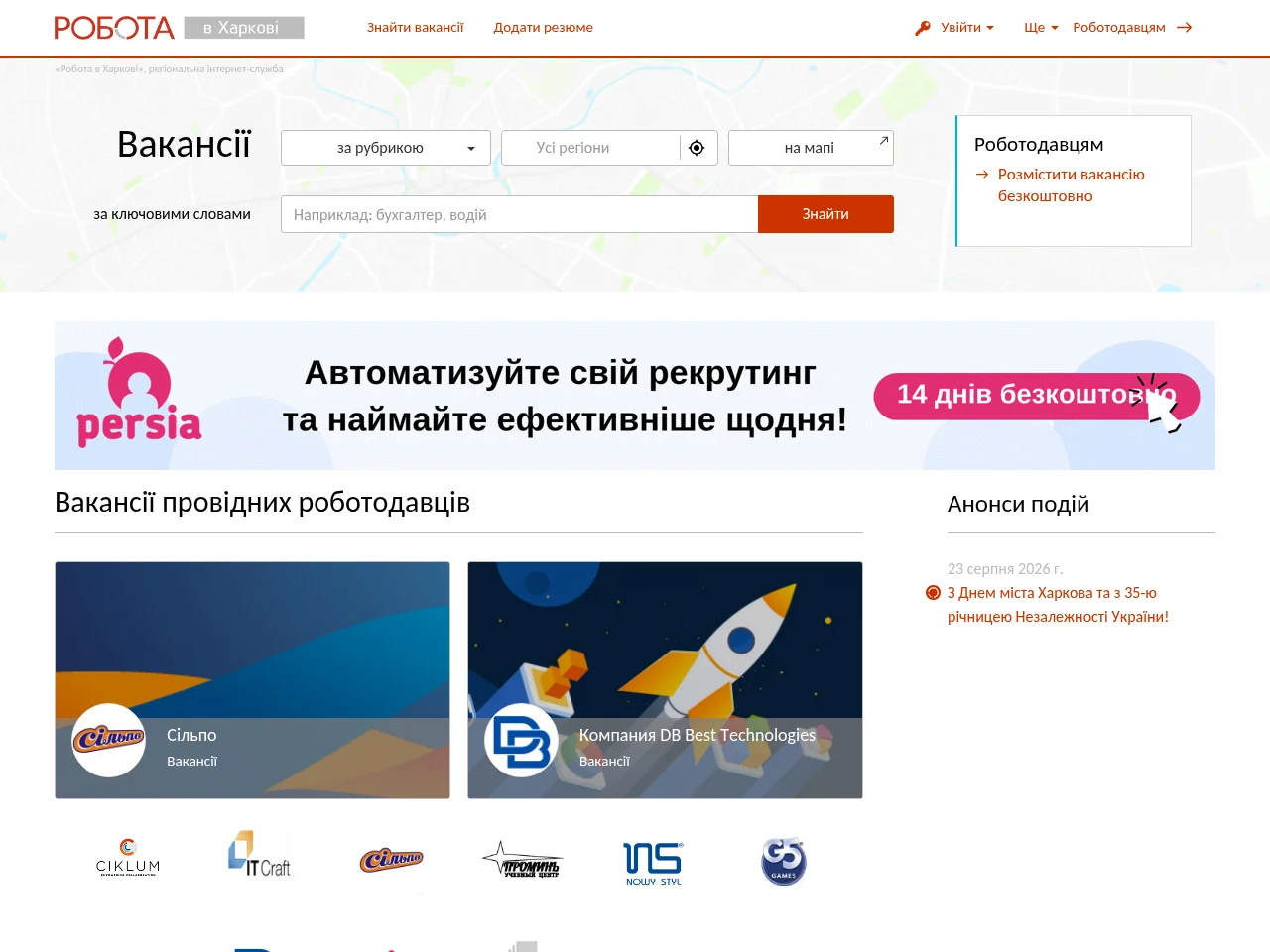Click the geolocation target icon
Screen dimensions: 1270x952
[x=697, y=148]
